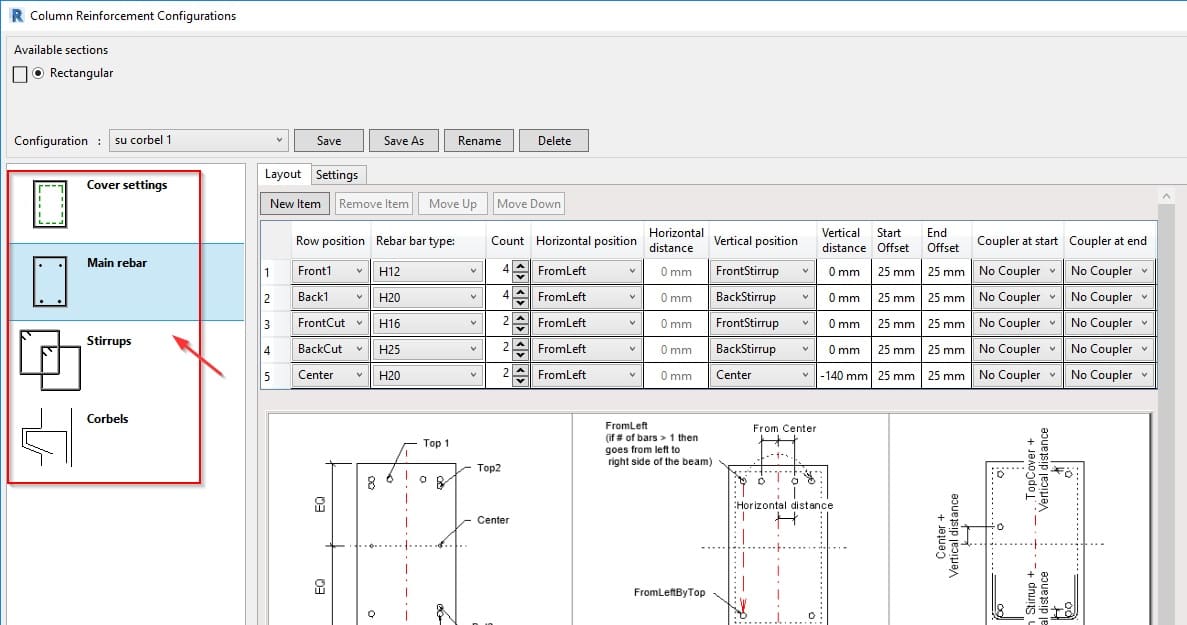
Task: Click the Remove Item button
Action: point(374,204)
